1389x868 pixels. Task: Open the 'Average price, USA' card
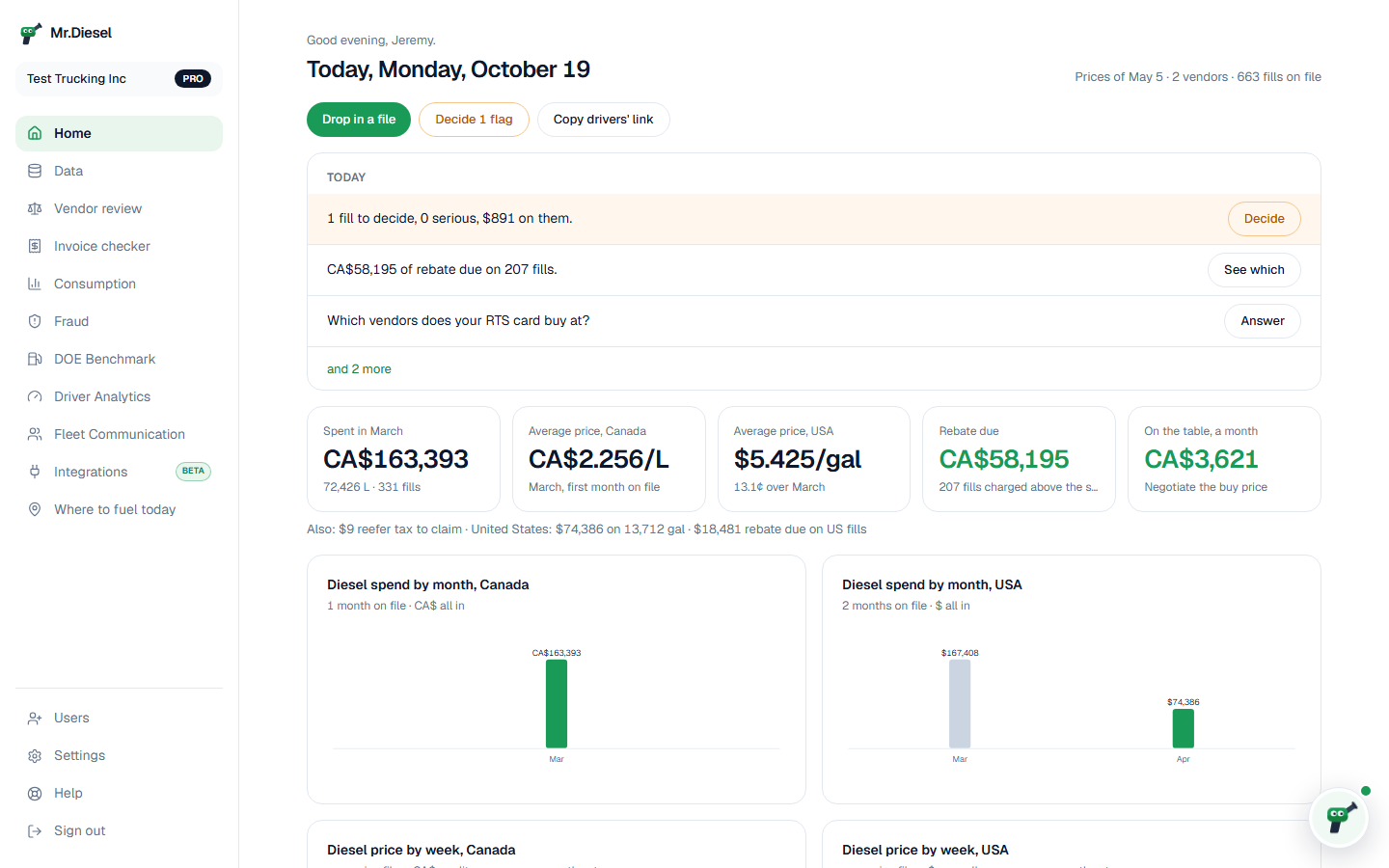[x=814, y=459]
